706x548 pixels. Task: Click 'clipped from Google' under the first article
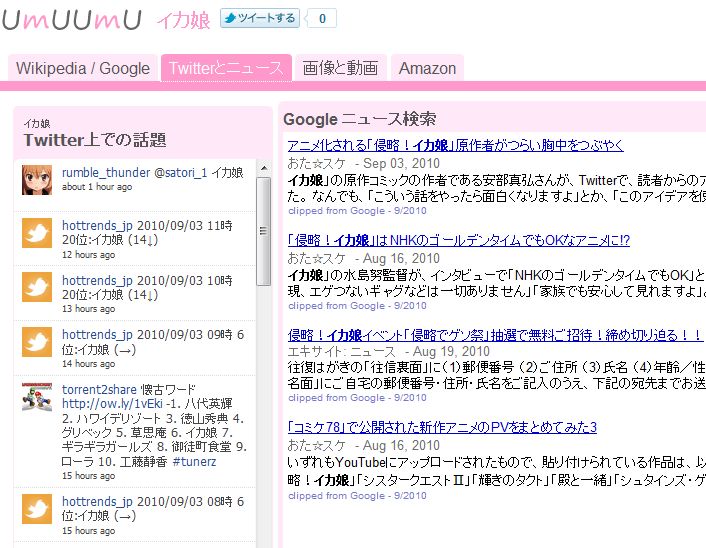[357, 211]
